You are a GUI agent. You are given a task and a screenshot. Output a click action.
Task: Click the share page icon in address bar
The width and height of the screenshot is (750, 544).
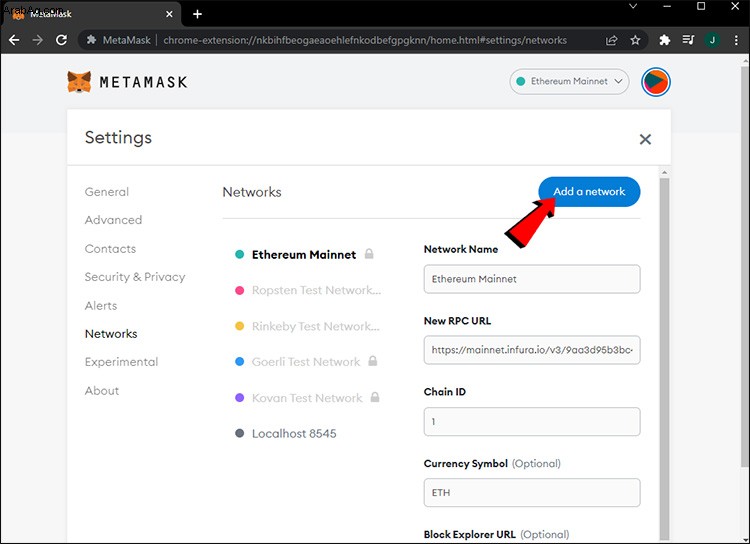coord(611,40)
